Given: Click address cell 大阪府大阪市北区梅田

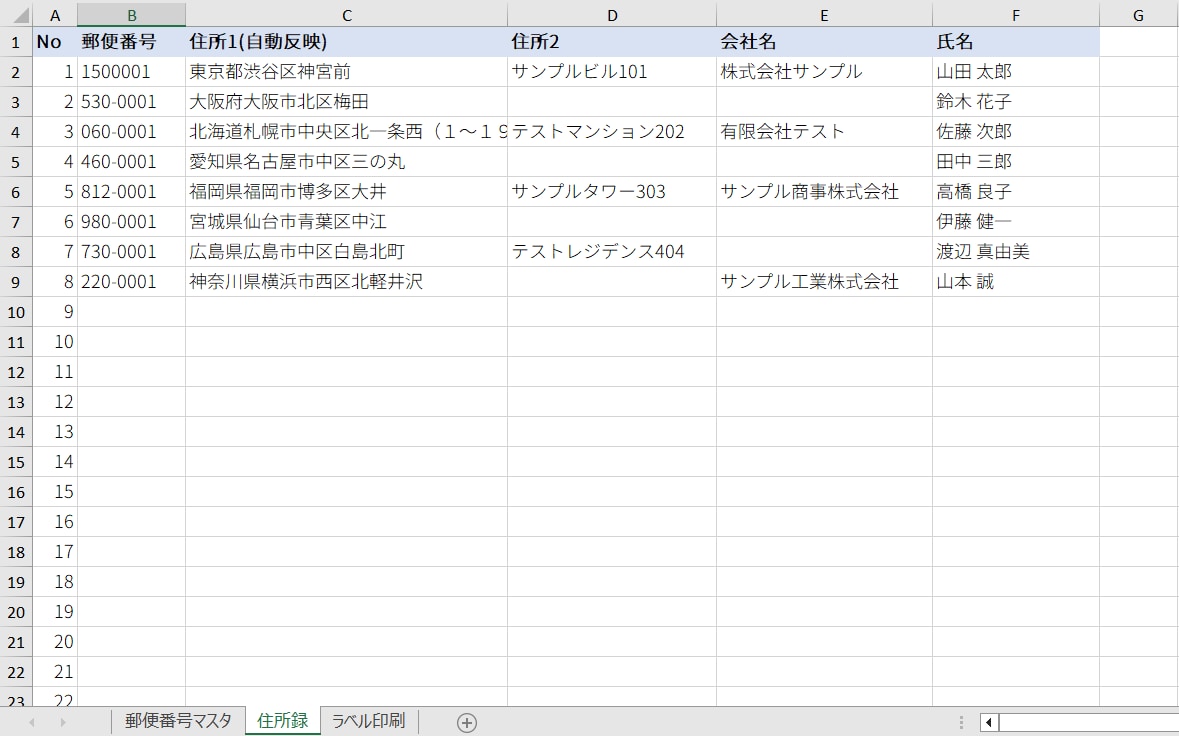Looking at the screenshot, I should pos(347,102).
